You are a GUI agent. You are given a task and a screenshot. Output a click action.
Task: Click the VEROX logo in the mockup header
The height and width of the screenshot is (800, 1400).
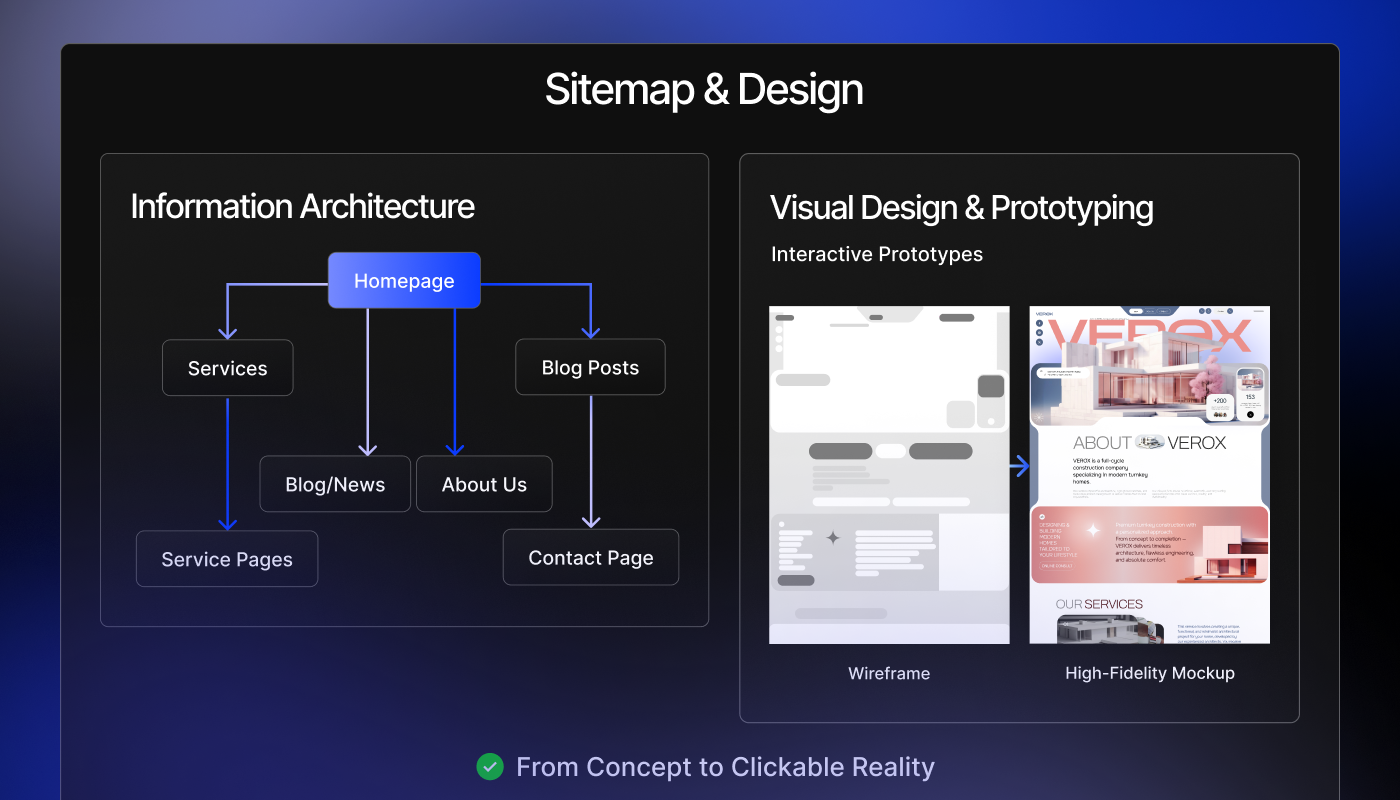coord(1045,313)
